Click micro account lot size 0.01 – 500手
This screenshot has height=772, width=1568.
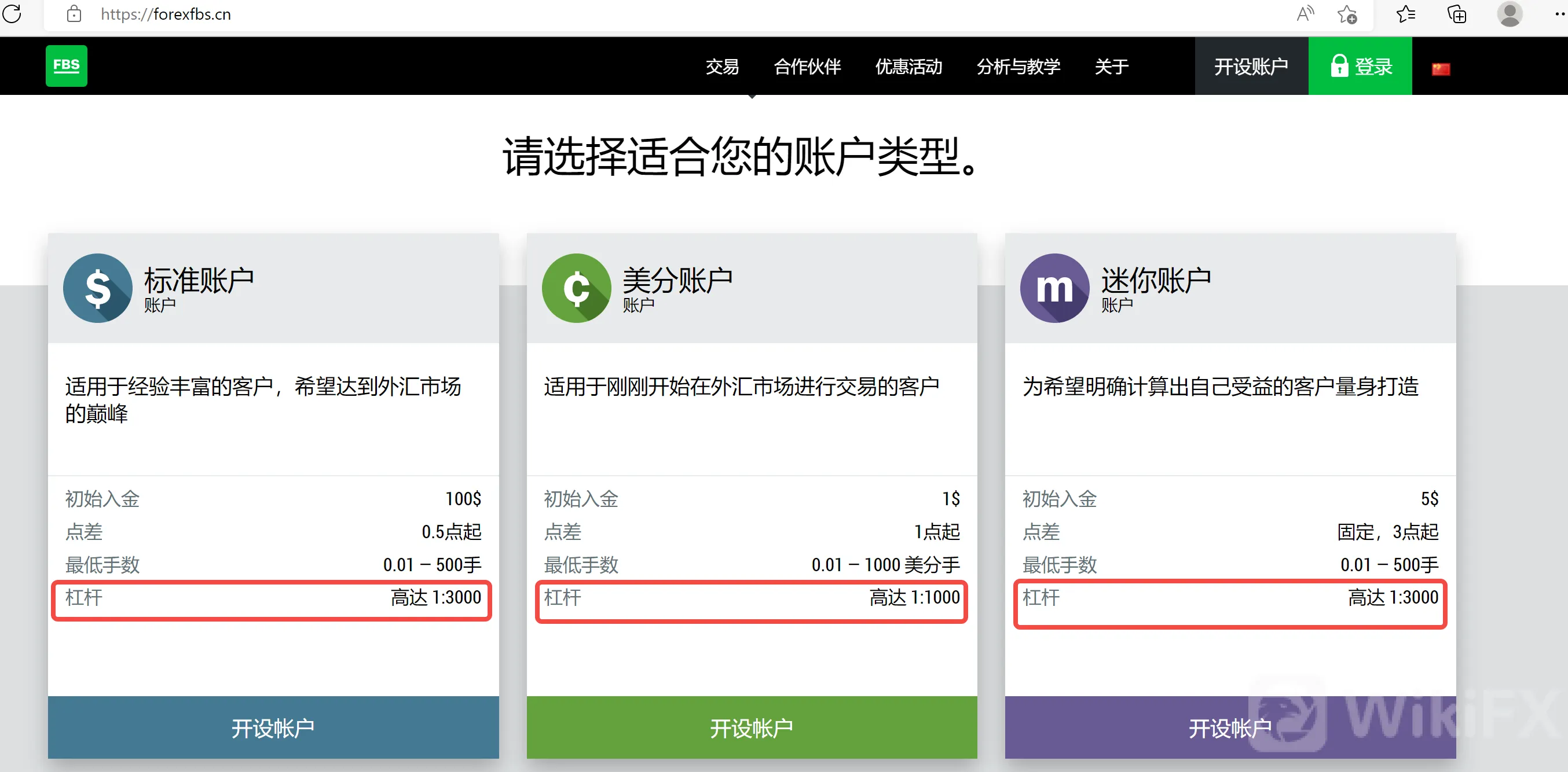point(1390,565)
